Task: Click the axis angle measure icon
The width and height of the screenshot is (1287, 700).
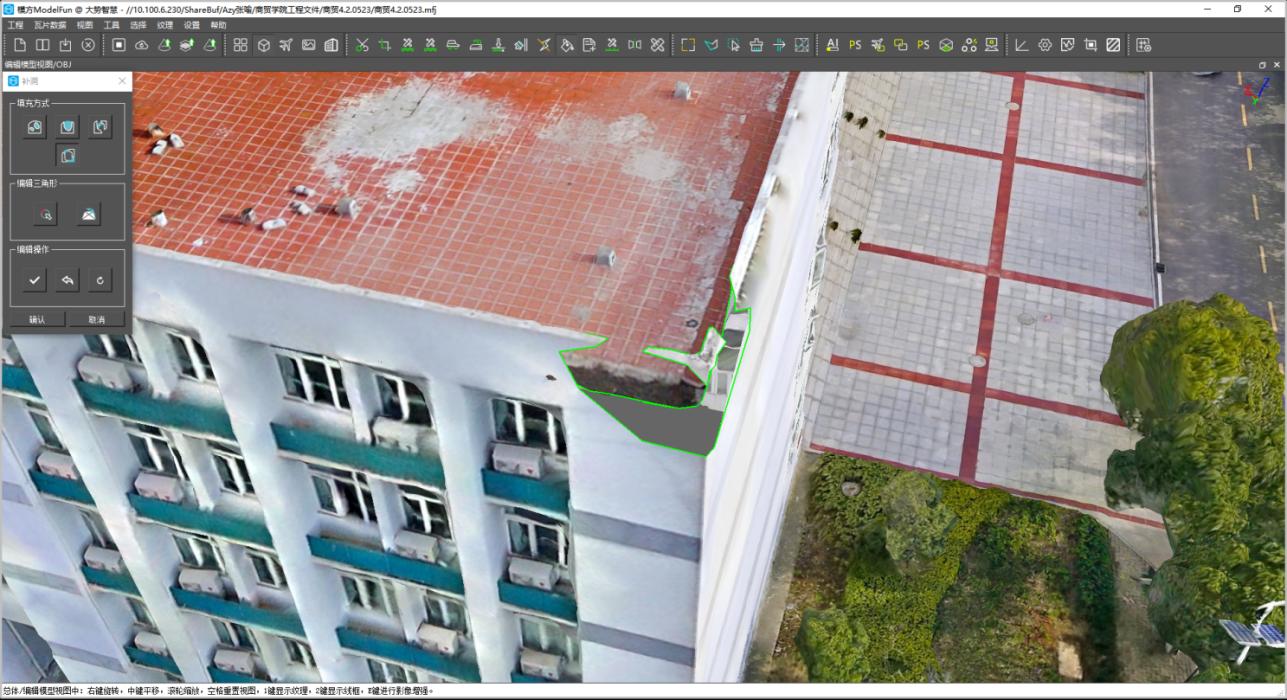Action: [x=1022, y=45]
